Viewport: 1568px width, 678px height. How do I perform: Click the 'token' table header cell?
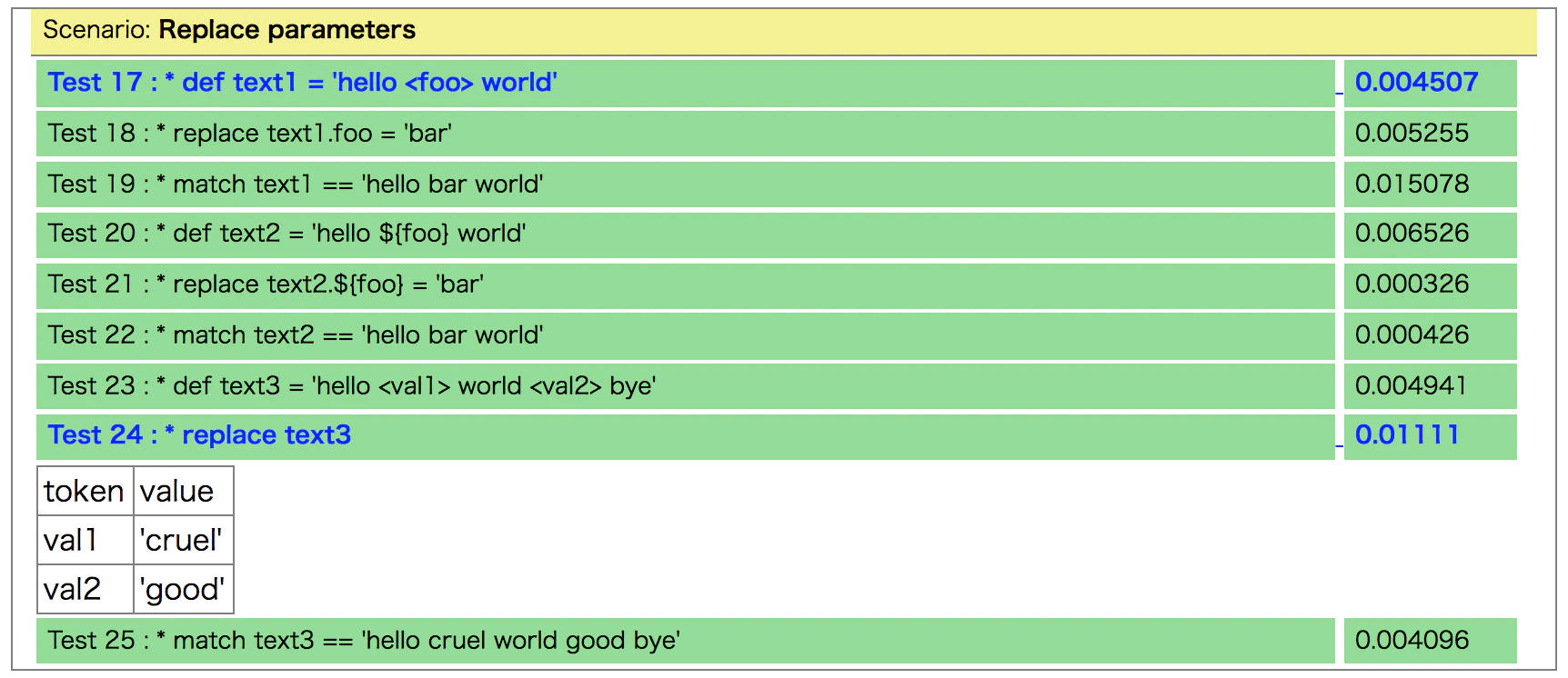[x=85, y=492]
